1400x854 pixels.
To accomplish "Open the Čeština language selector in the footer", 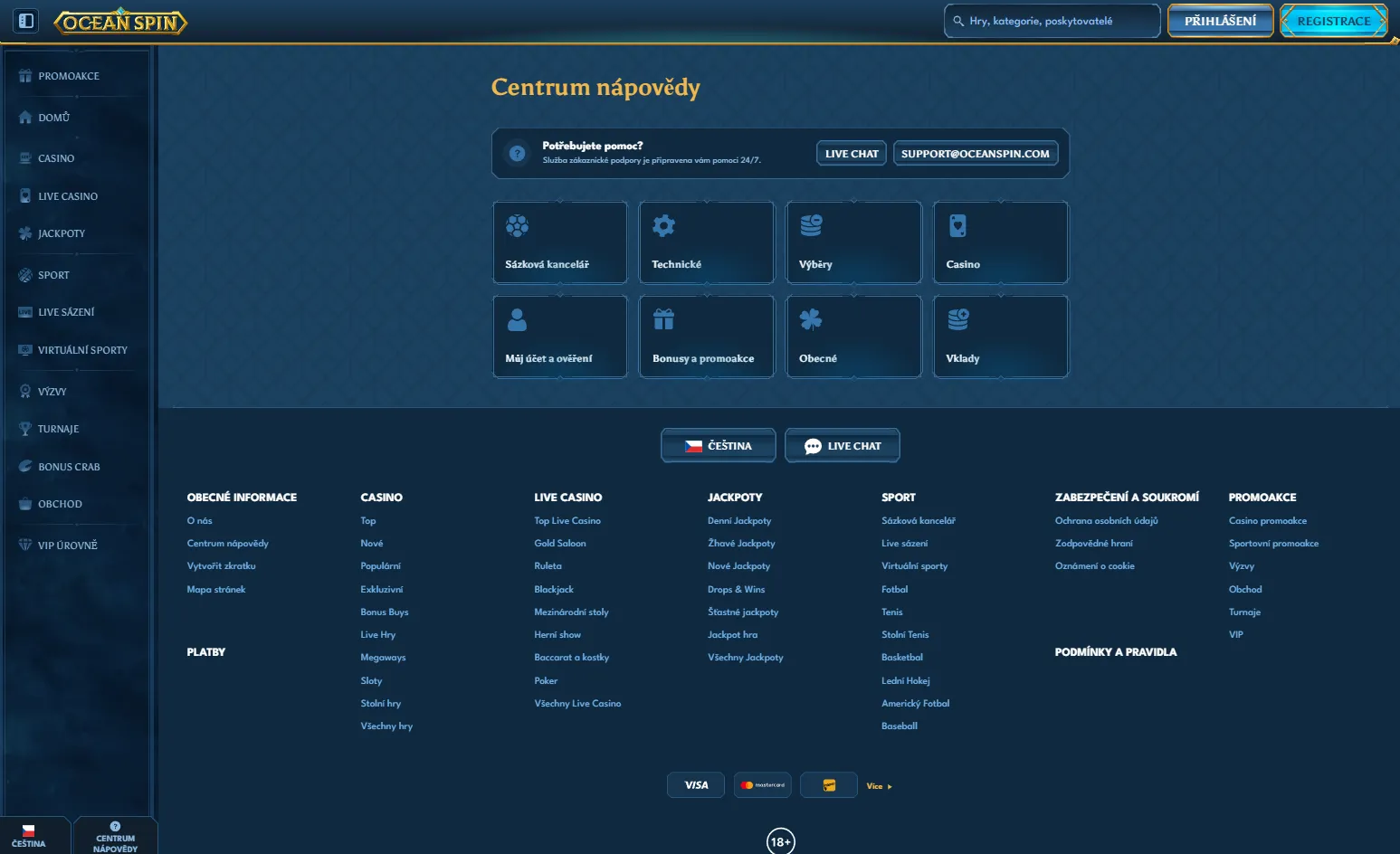I will 719,446.
